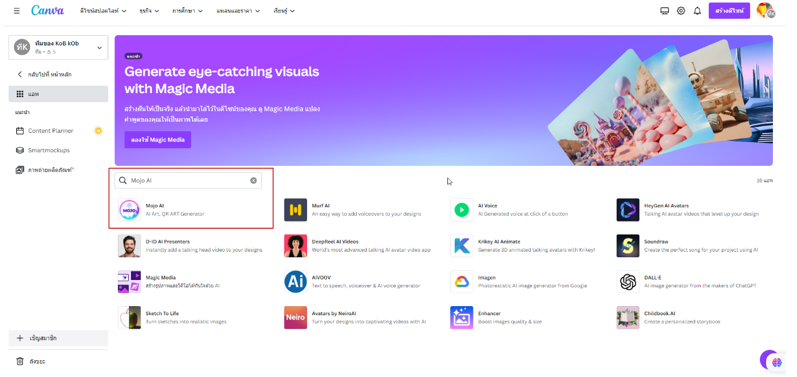This screenshot has height=377, width=797.
Task: Open the AiVOOV app icon
Action: tap(295, 281)
